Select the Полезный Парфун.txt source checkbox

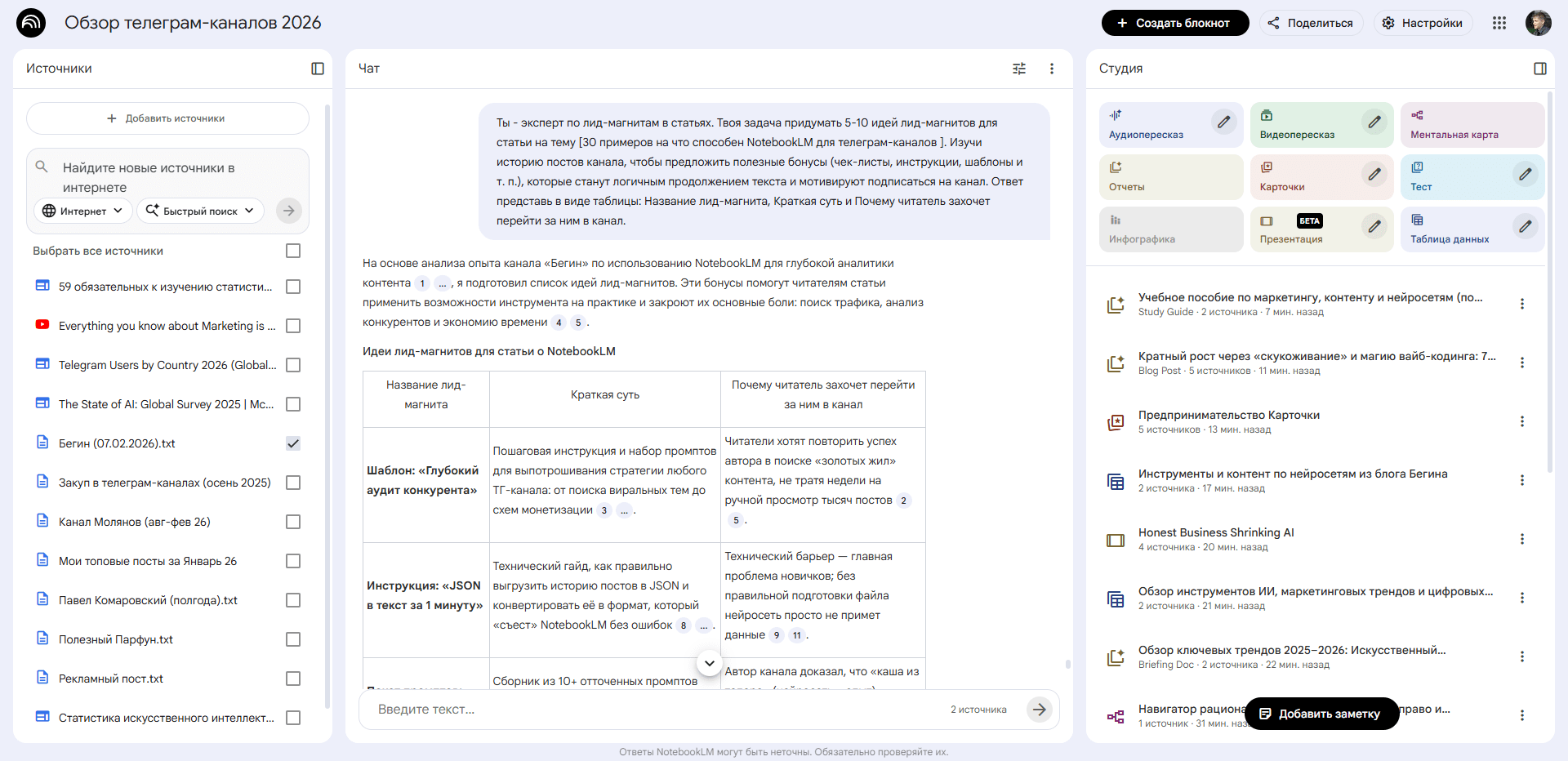293,639
